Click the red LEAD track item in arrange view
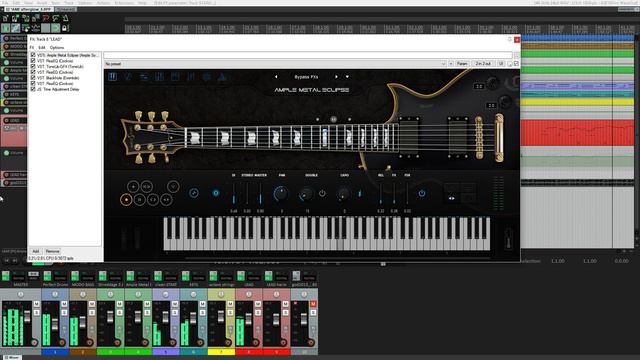This screenshot has height=360, width=640. [x=577, y=132]
